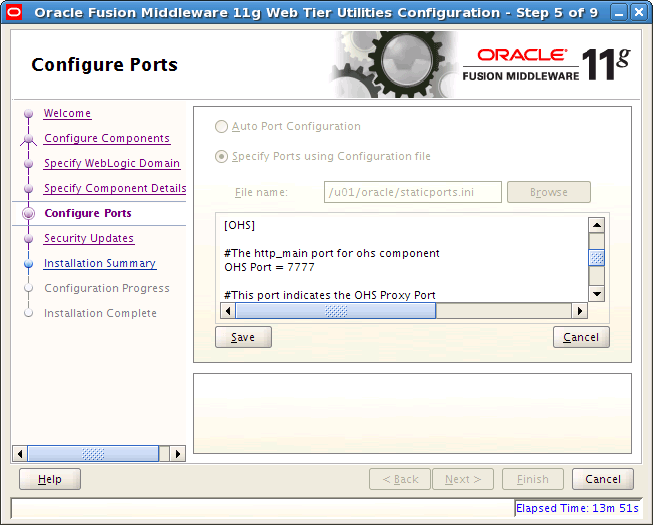The width and height of the screenshot is (653, 525).
Task: Open Installation Summary step
Action: point(100,263)
